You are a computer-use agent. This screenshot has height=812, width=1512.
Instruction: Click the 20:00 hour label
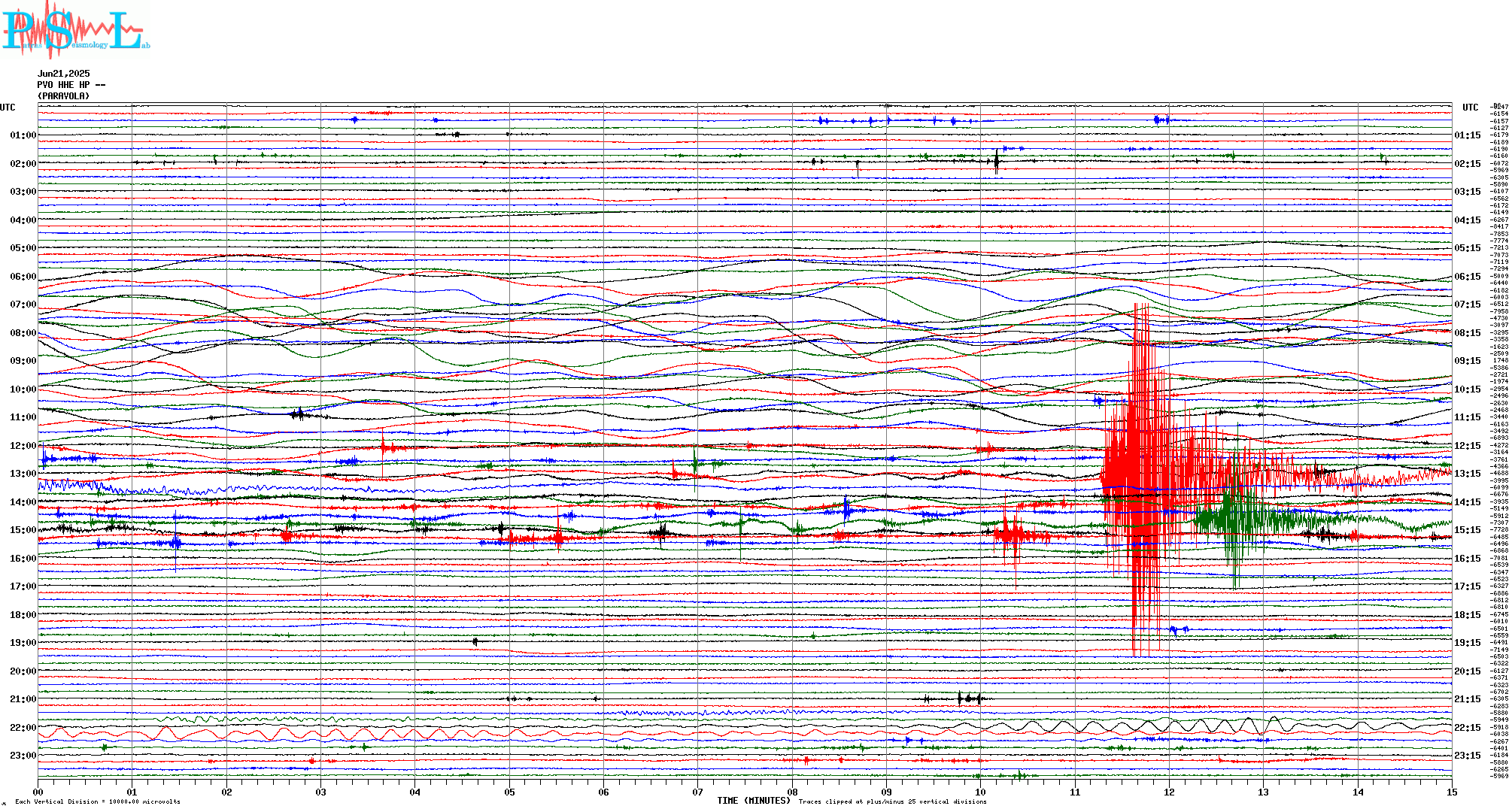[x=23, y=671]
